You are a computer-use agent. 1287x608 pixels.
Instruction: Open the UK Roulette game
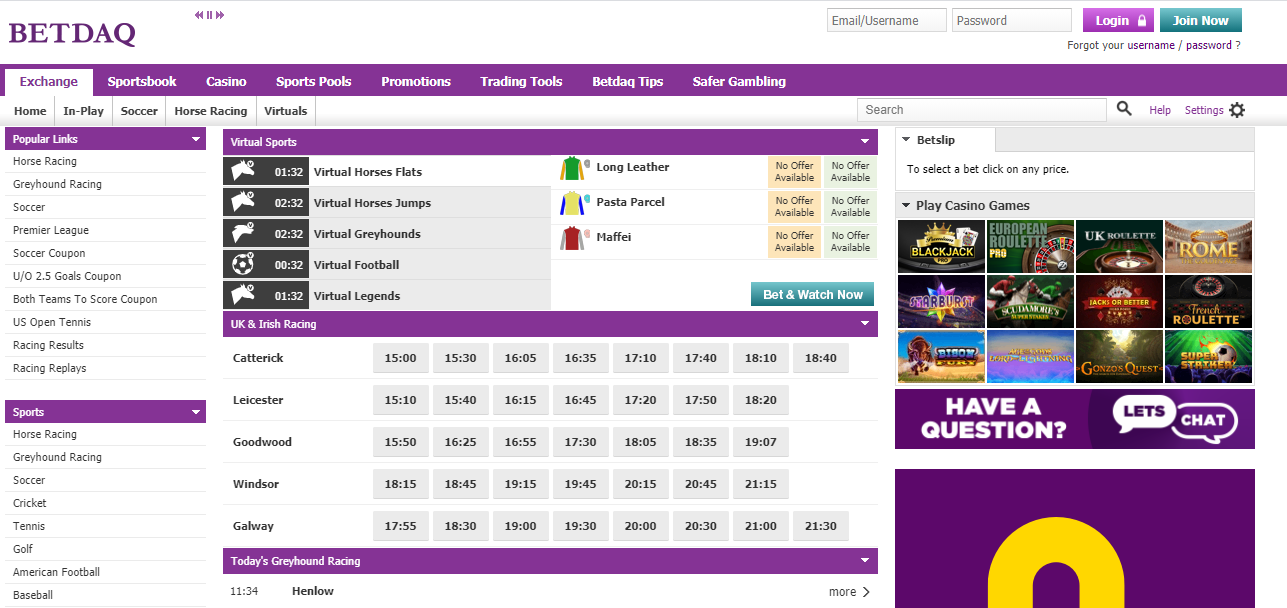coord(1119,246)
